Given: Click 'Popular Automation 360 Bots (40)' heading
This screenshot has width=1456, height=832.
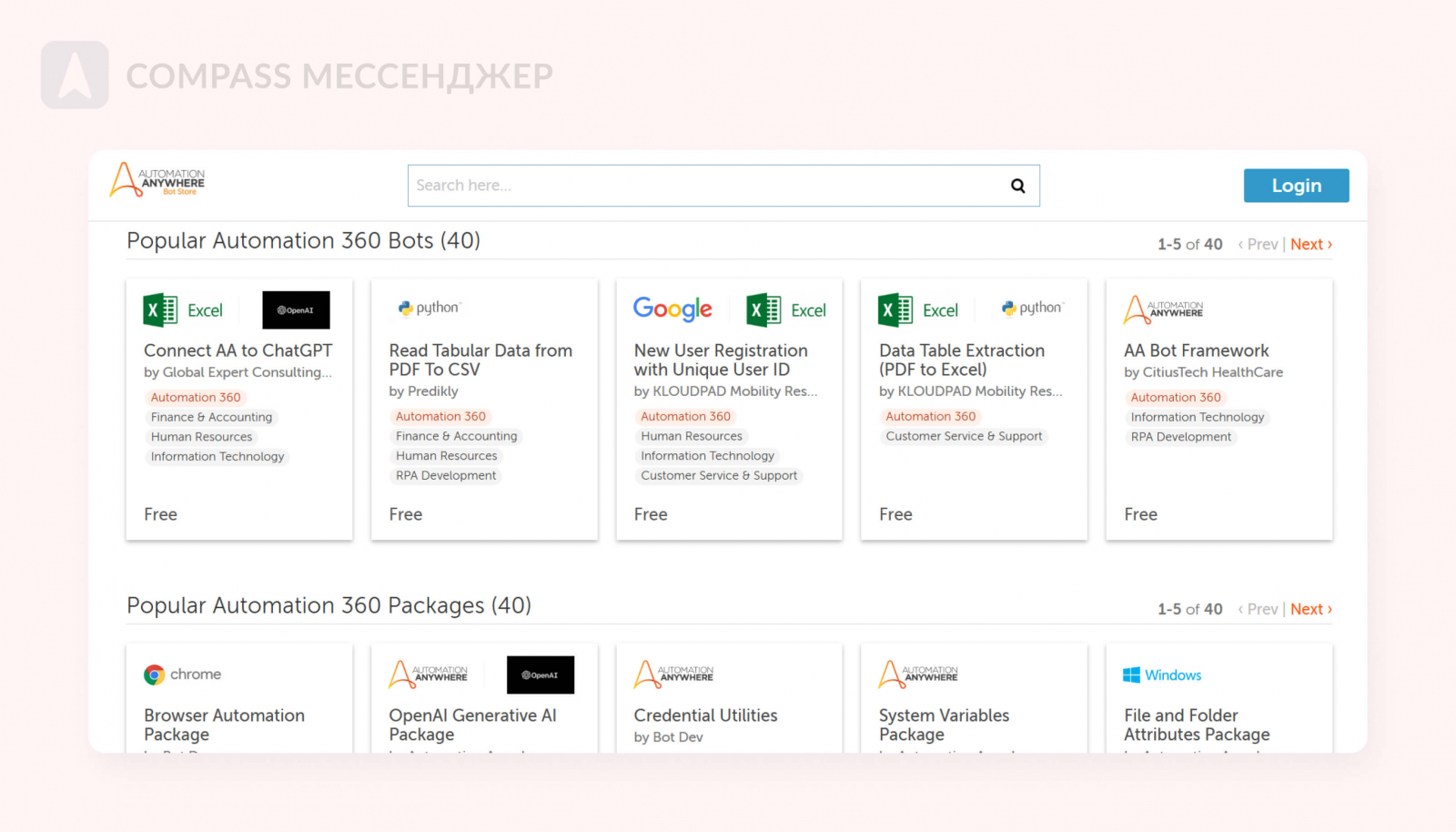Looking at the screenshot, I should point(303,240).
